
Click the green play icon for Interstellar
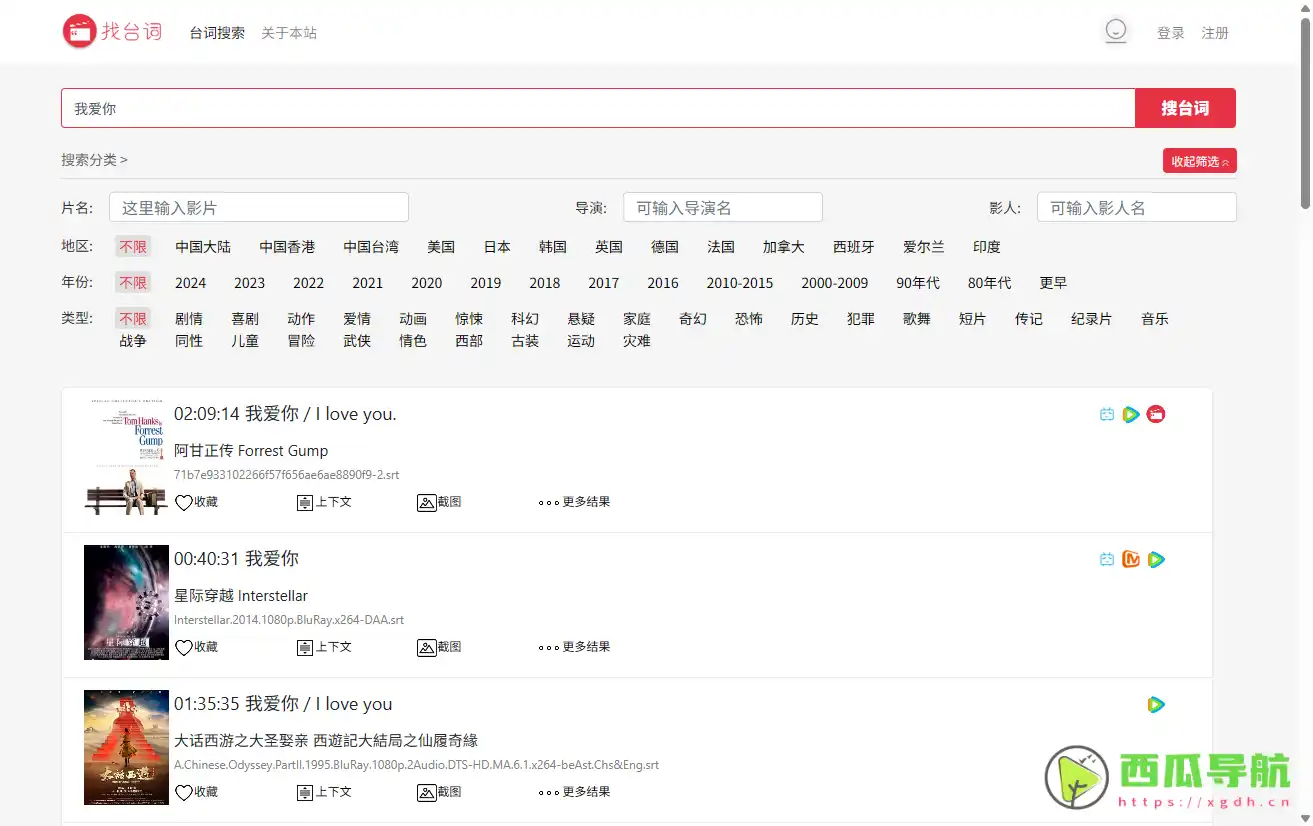1156,560
